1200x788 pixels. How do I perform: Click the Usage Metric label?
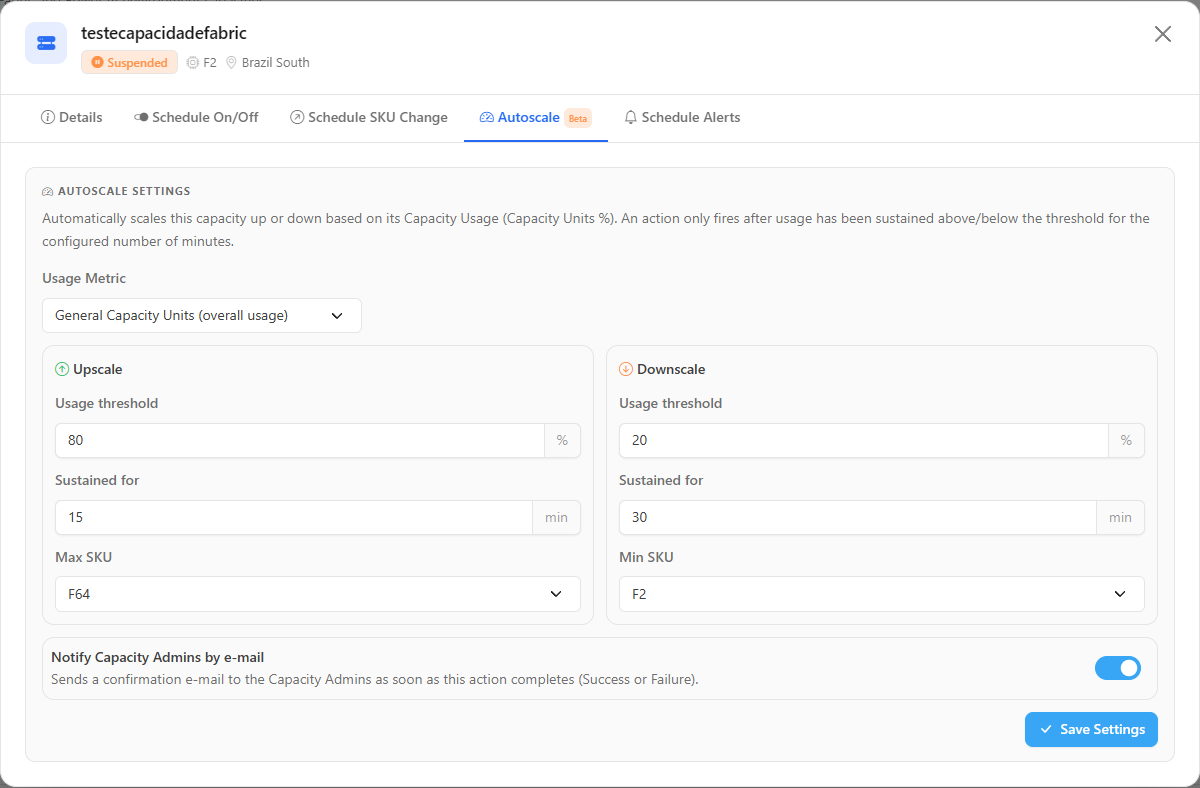(84, 278)
